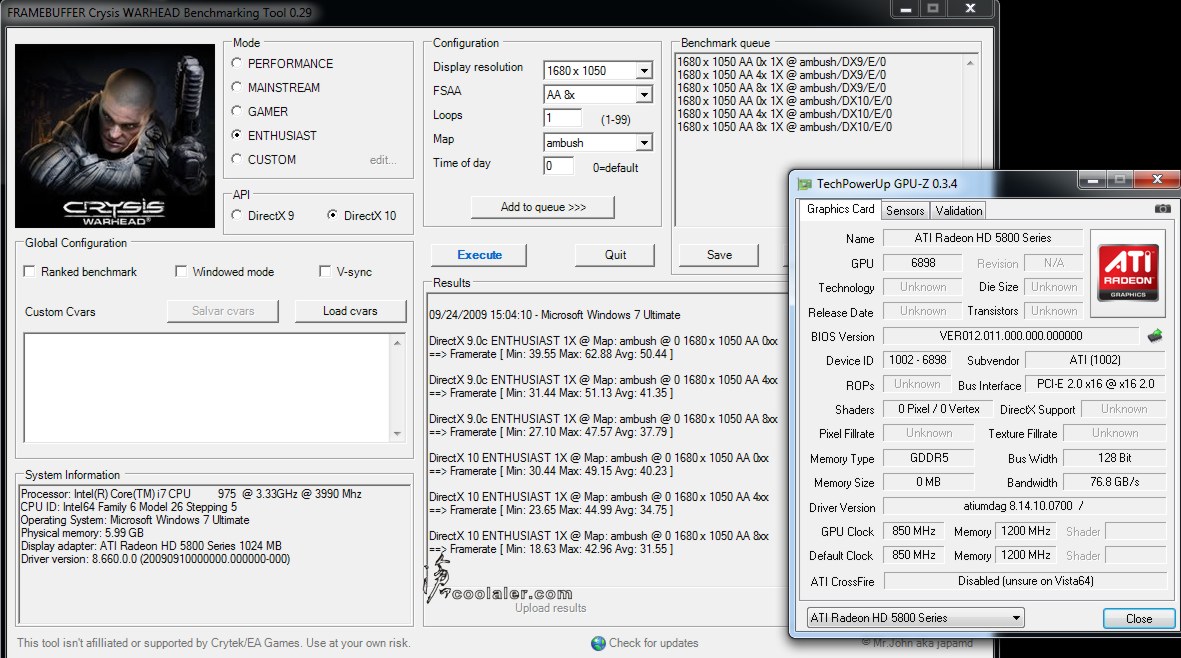Click the Memory Type value GDDR5
The height and width of the screenshot is (658, 1181).
tap(929, 458)
